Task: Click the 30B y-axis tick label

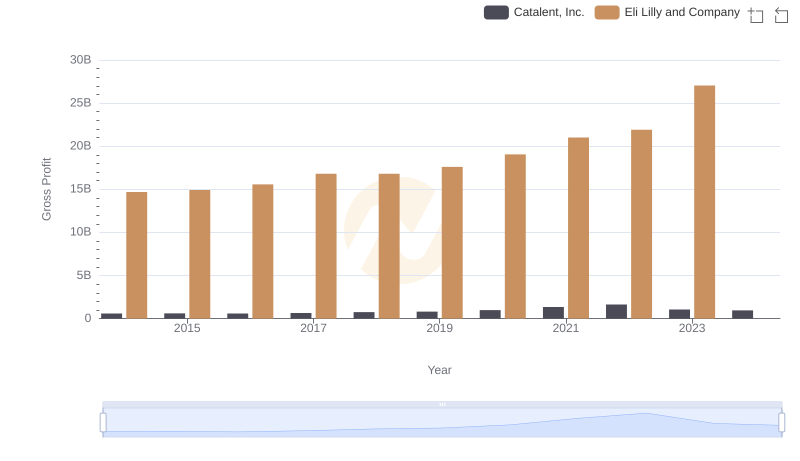Action: pos(80,60)
